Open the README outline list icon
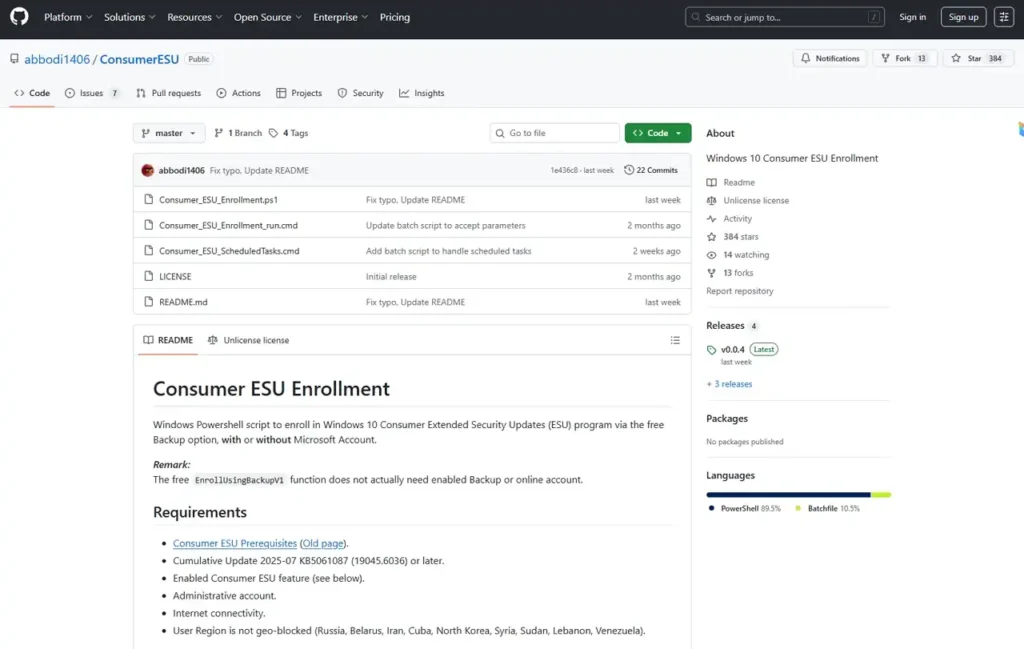This screenshot has width=1024, height=649. [675, 340]
